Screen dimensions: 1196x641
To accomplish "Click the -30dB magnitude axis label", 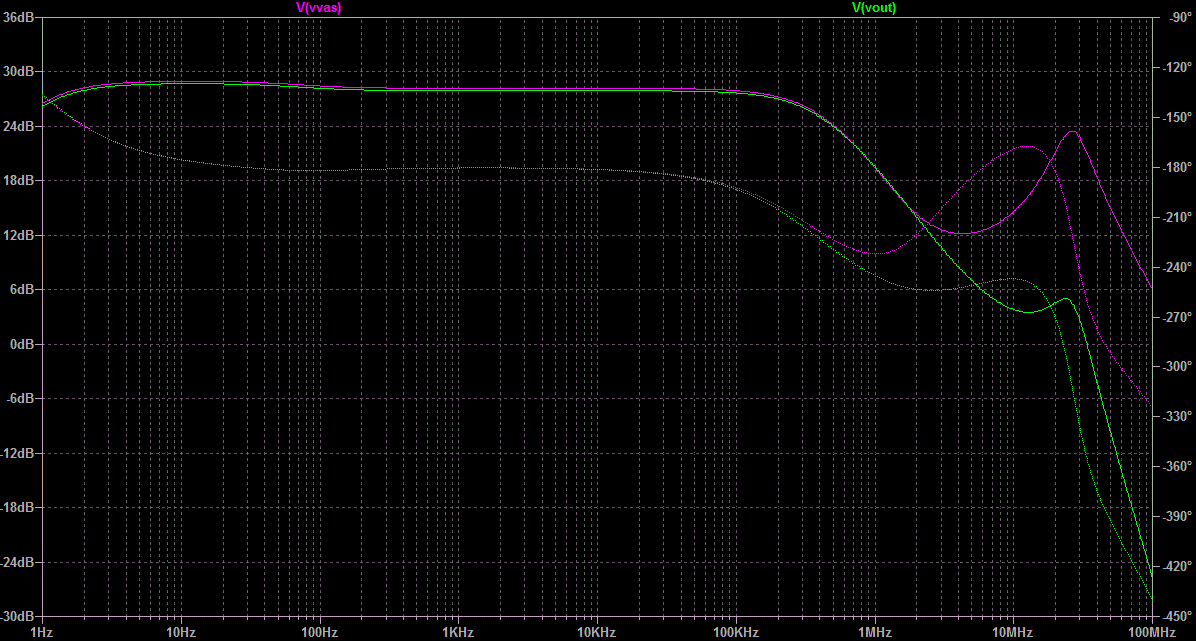I will coord(18,617).
